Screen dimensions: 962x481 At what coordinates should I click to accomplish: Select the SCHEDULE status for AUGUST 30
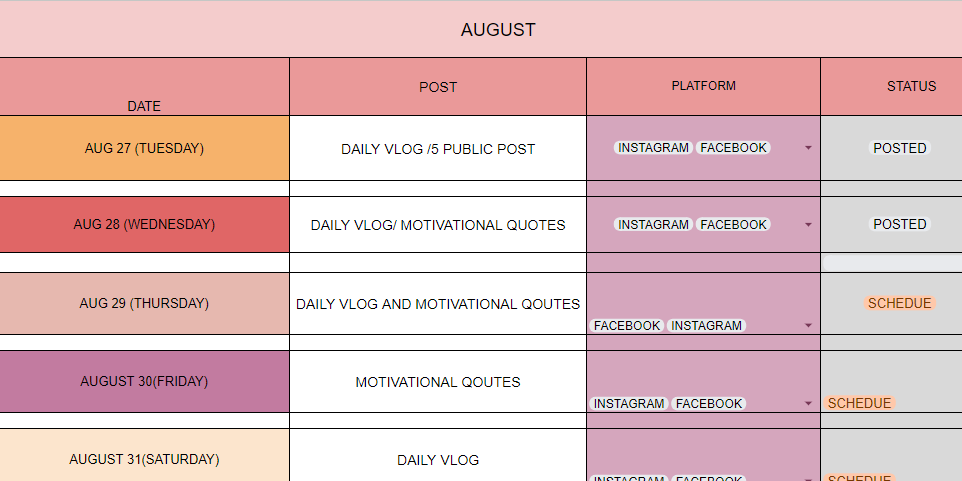click(859, 404)
